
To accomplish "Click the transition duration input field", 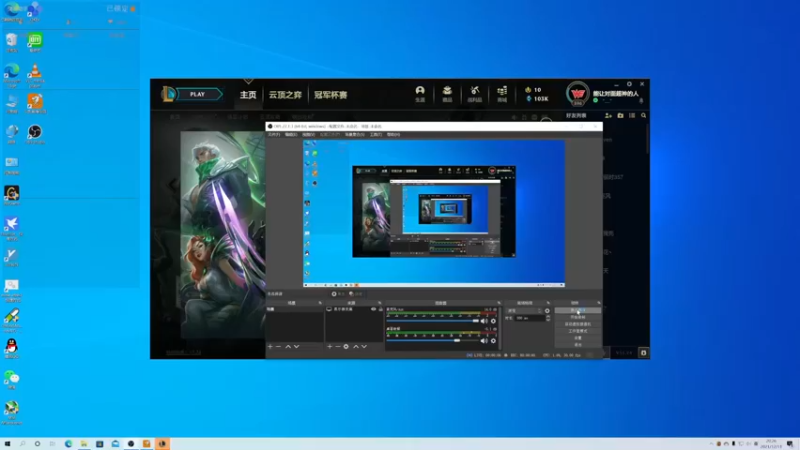I will [x=530, y=318].
